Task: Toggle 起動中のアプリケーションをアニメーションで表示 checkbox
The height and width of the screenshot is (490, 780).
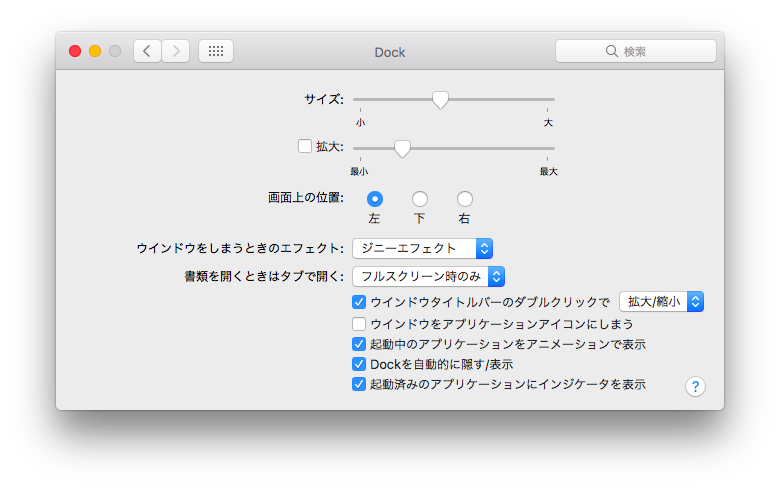Action: pos(359,344)
